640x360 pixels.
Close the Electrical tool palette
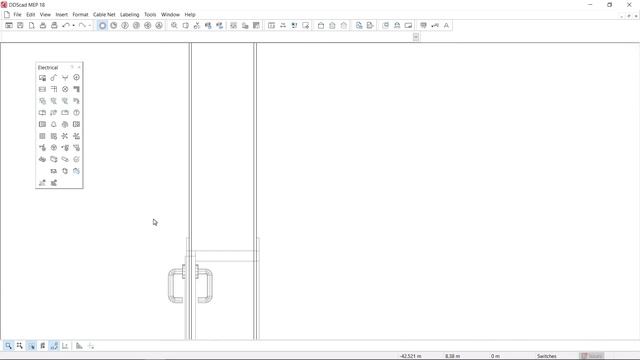tap(79, 67)
